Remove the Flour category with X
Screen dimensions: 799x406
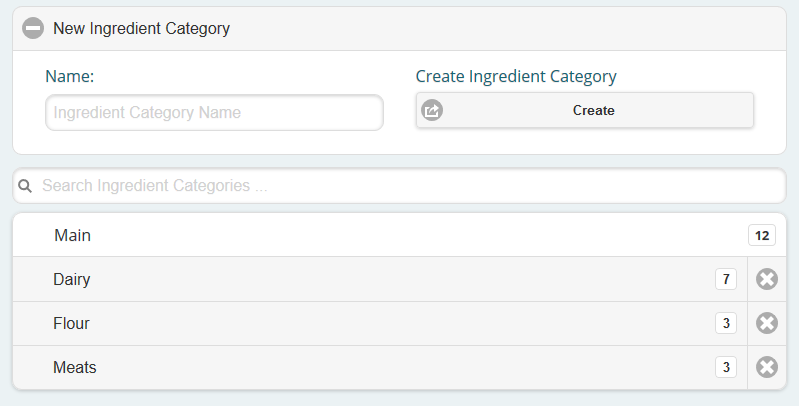point(767,323)
